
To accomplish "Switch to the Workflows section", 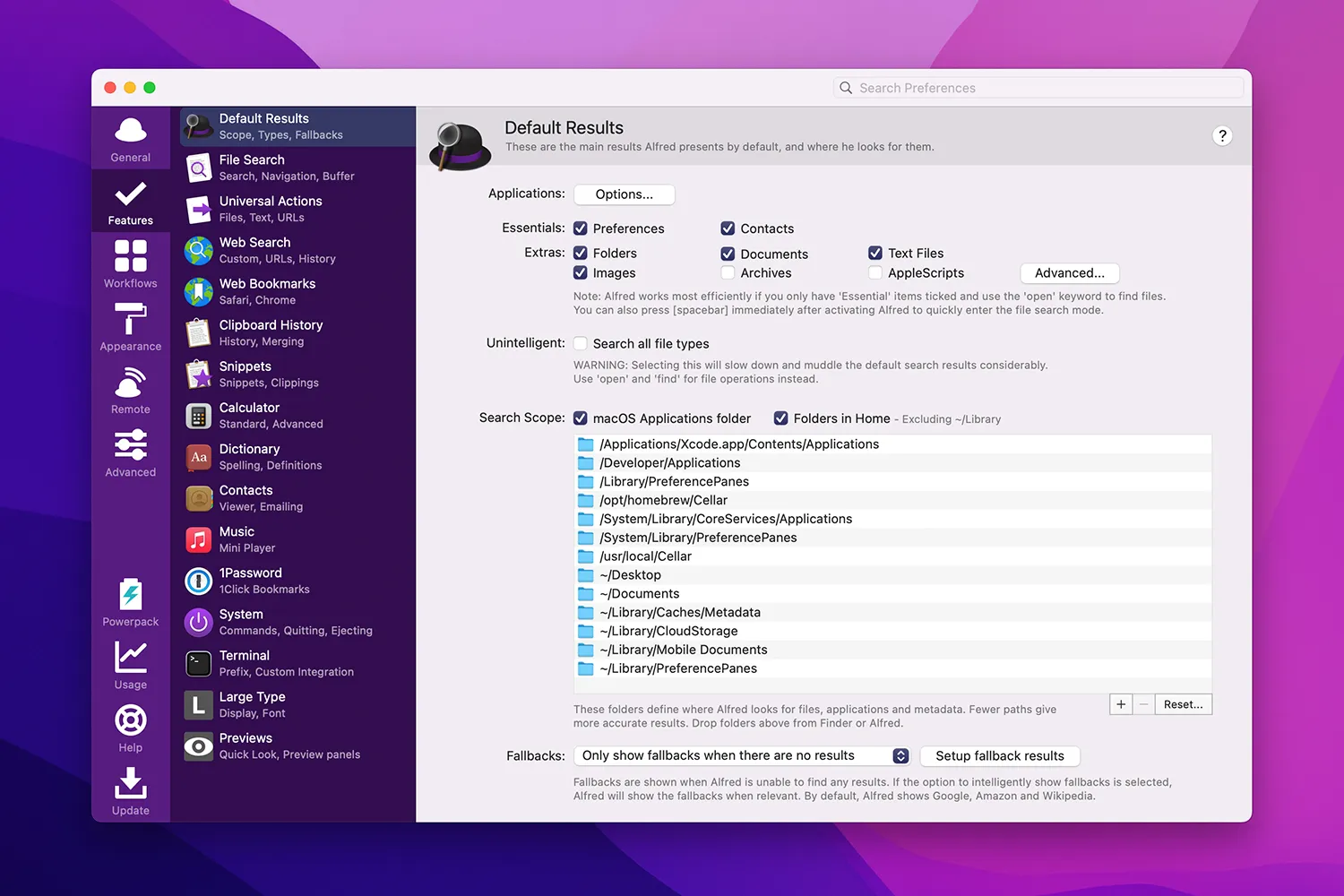I will 130,263.
